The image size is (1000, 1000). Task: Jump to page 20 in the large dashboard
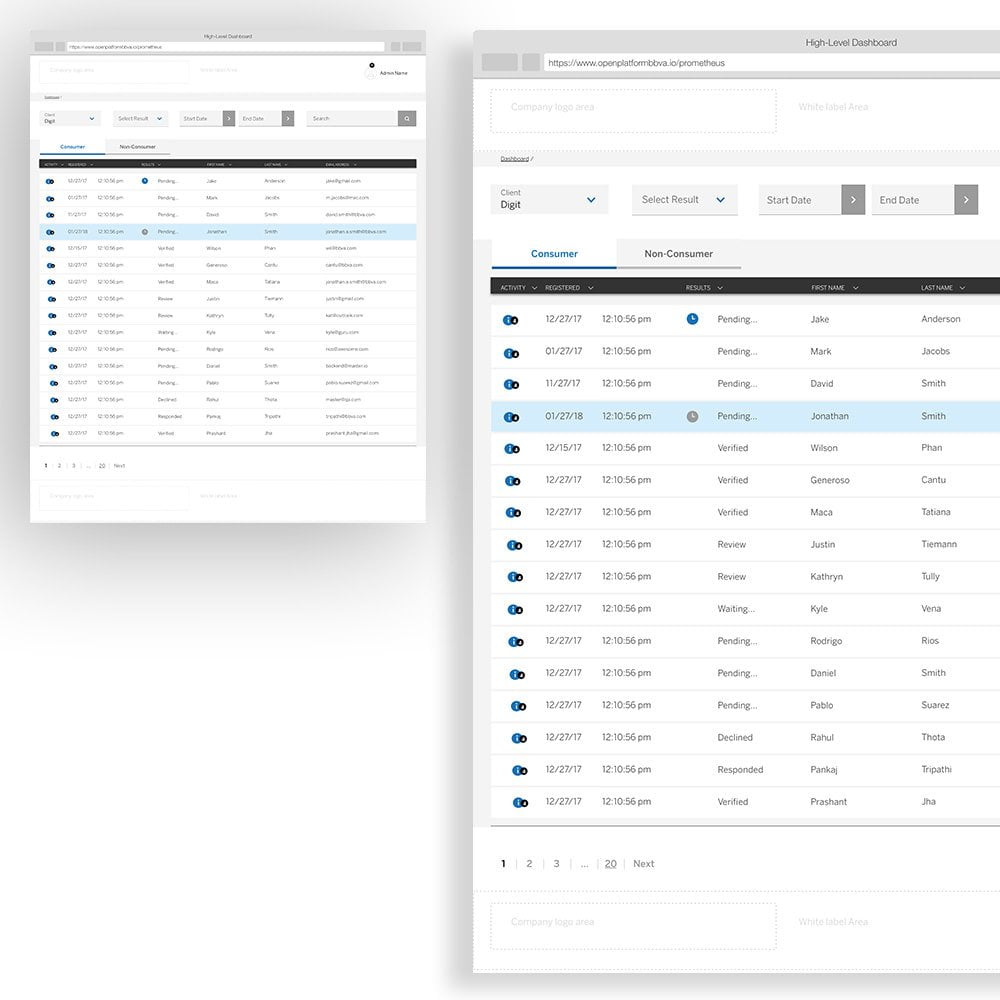[610, 864]
